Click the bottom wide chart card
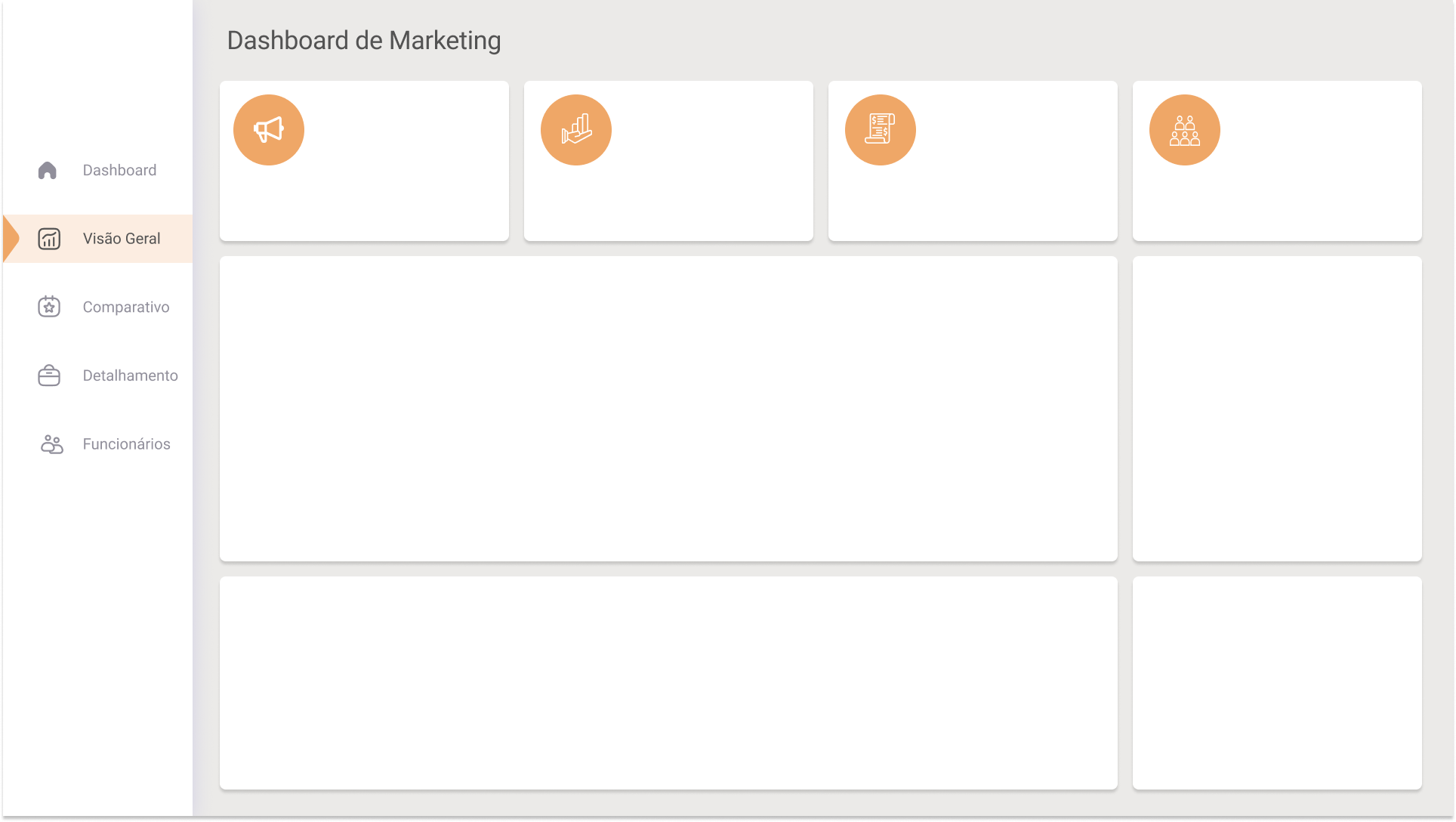This screenshot has height=822, width=1456. [668, 682]
